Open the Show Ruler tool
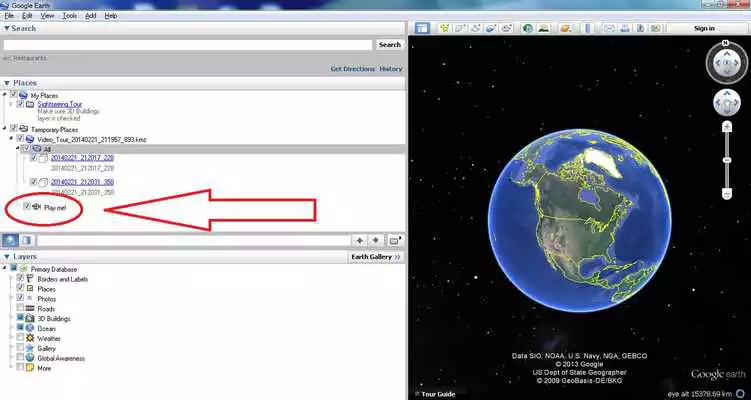Viewport: 751px width, 400px height. (588, 28)
